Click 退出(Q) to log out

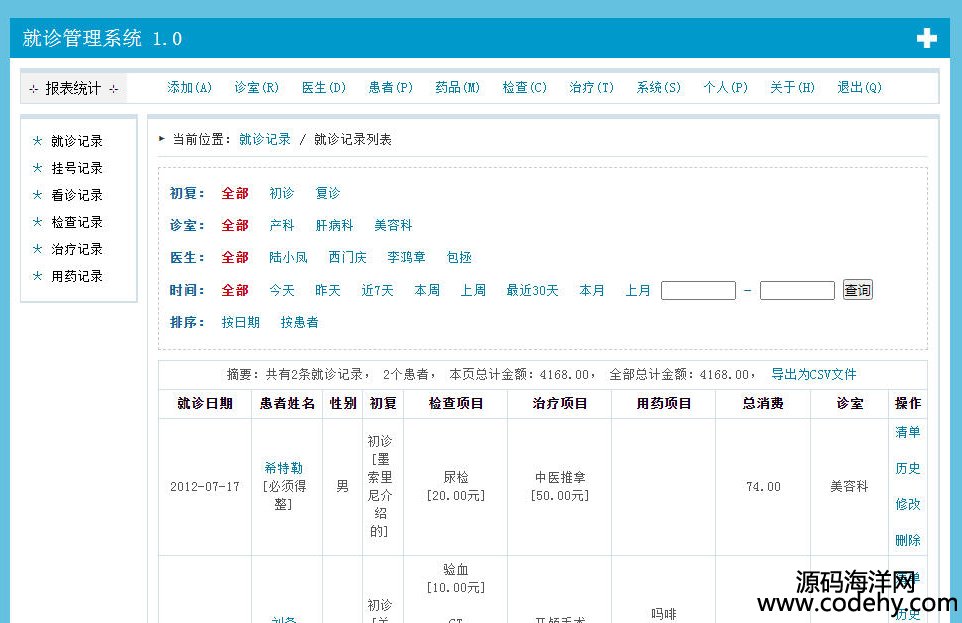tap(860, 87)
